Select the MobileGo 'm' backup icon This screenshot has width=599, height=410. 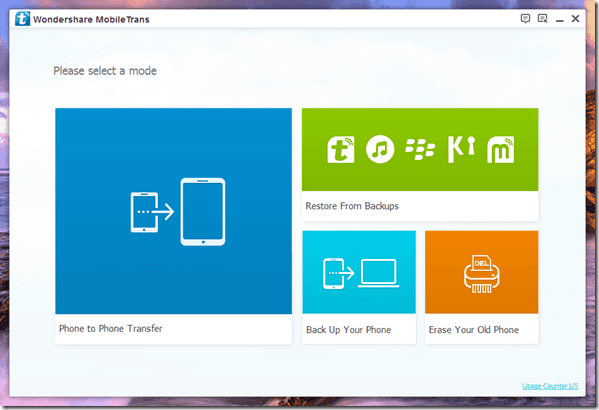point(500,149)
